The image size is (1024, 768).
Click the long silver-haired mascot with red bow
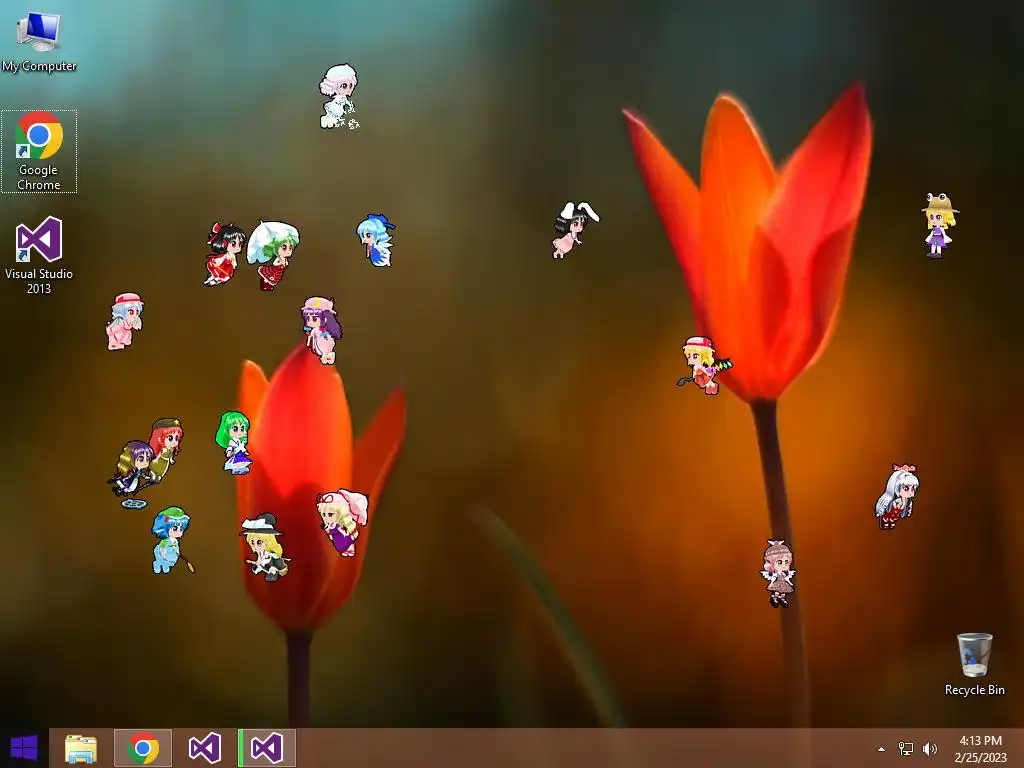(897, 496)
